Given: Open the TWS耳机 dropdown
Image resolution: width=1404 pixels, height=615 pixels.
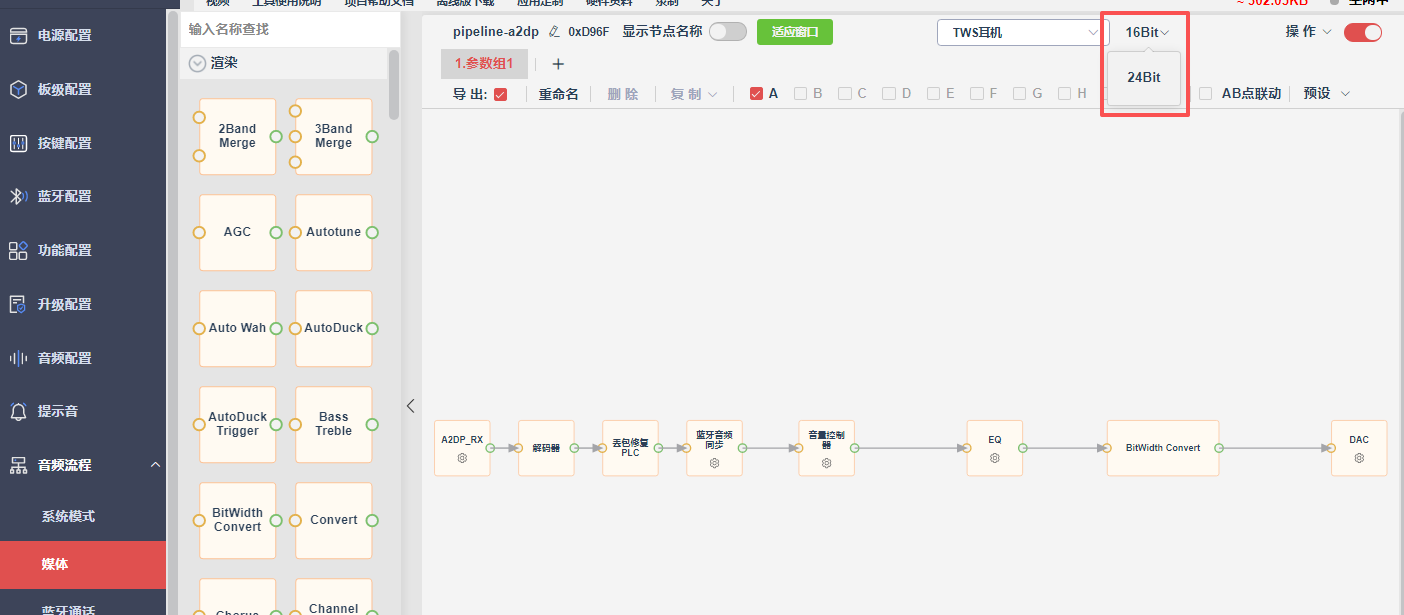Looking at the screenshot, I should pos(1023,32).
